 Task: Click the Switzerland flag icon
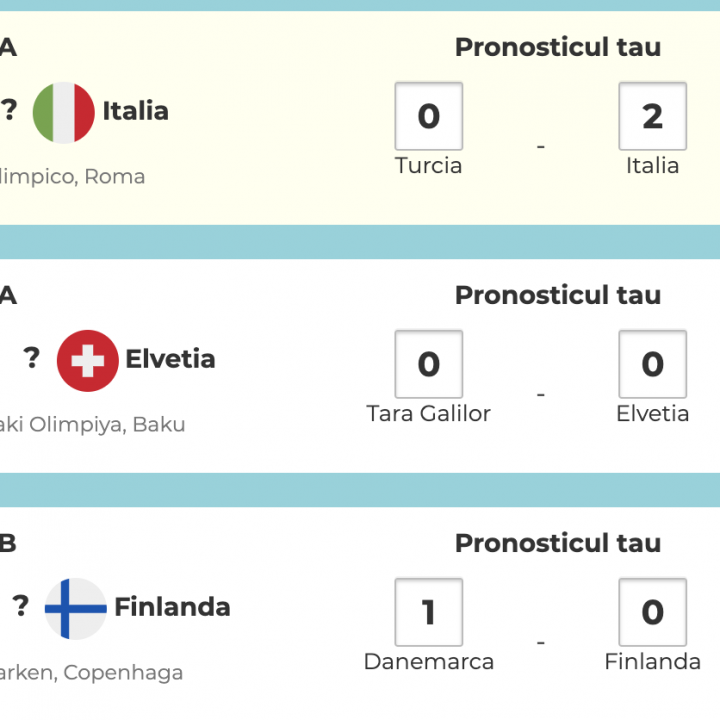pos(88,360)
